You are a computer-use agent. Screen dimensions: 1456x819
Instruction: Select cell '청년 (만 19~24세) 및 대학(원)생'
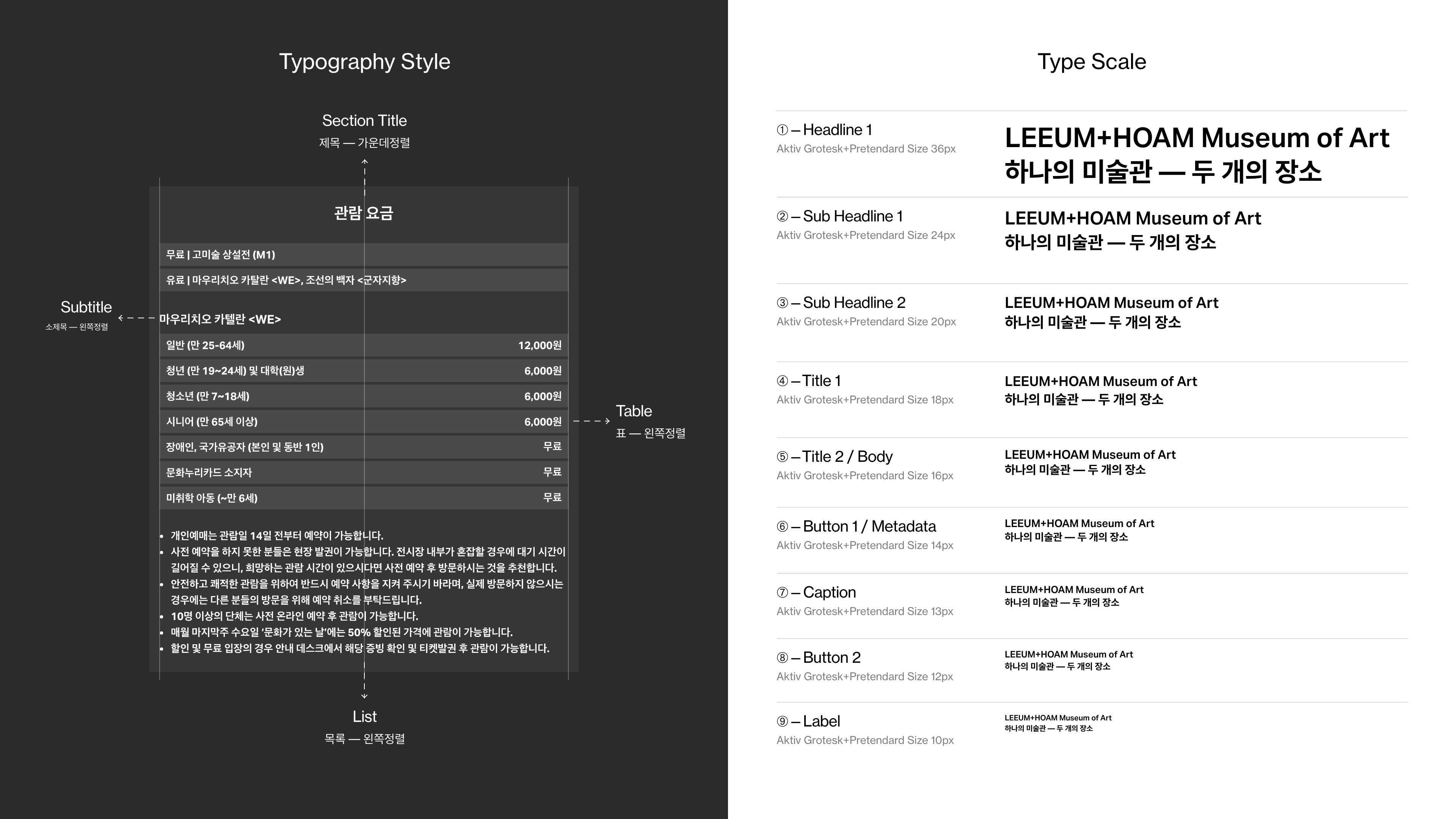(x=235, y=371)
